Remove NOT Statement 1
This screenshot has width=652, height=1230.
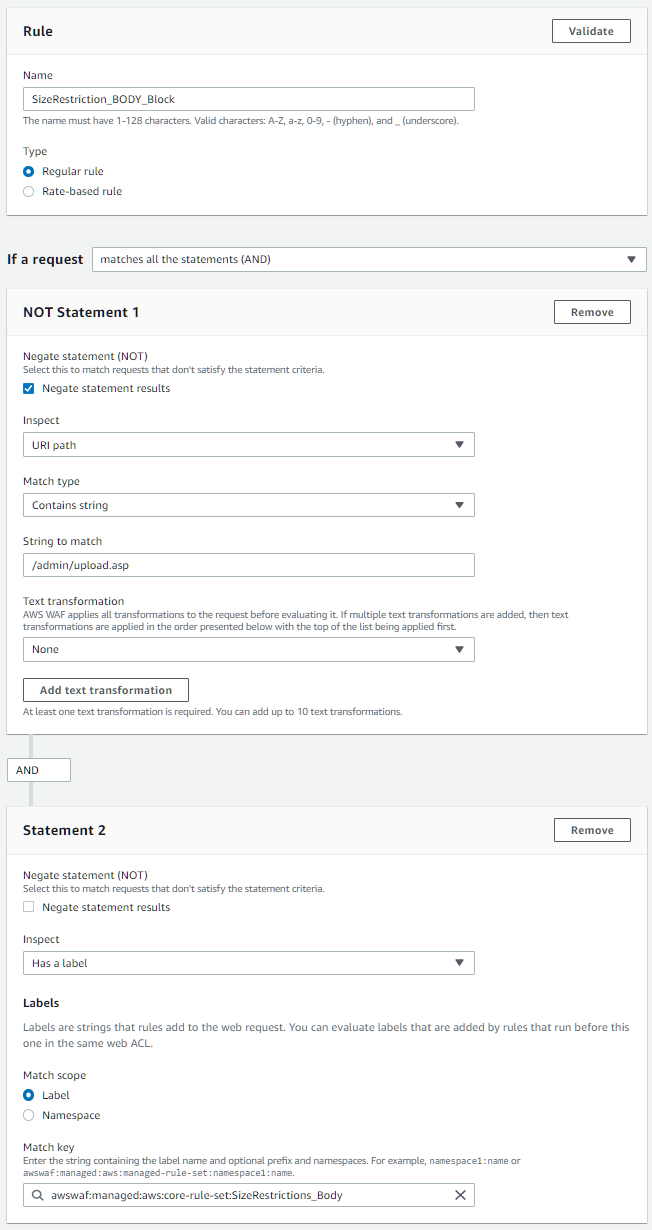(592, 312)
